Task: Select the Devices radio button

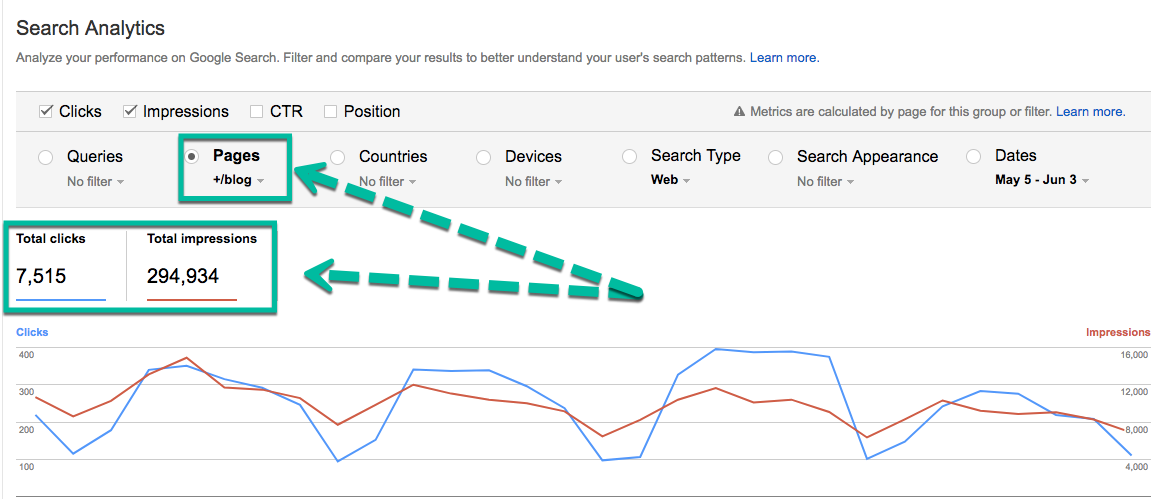Action: pos(484,157)
